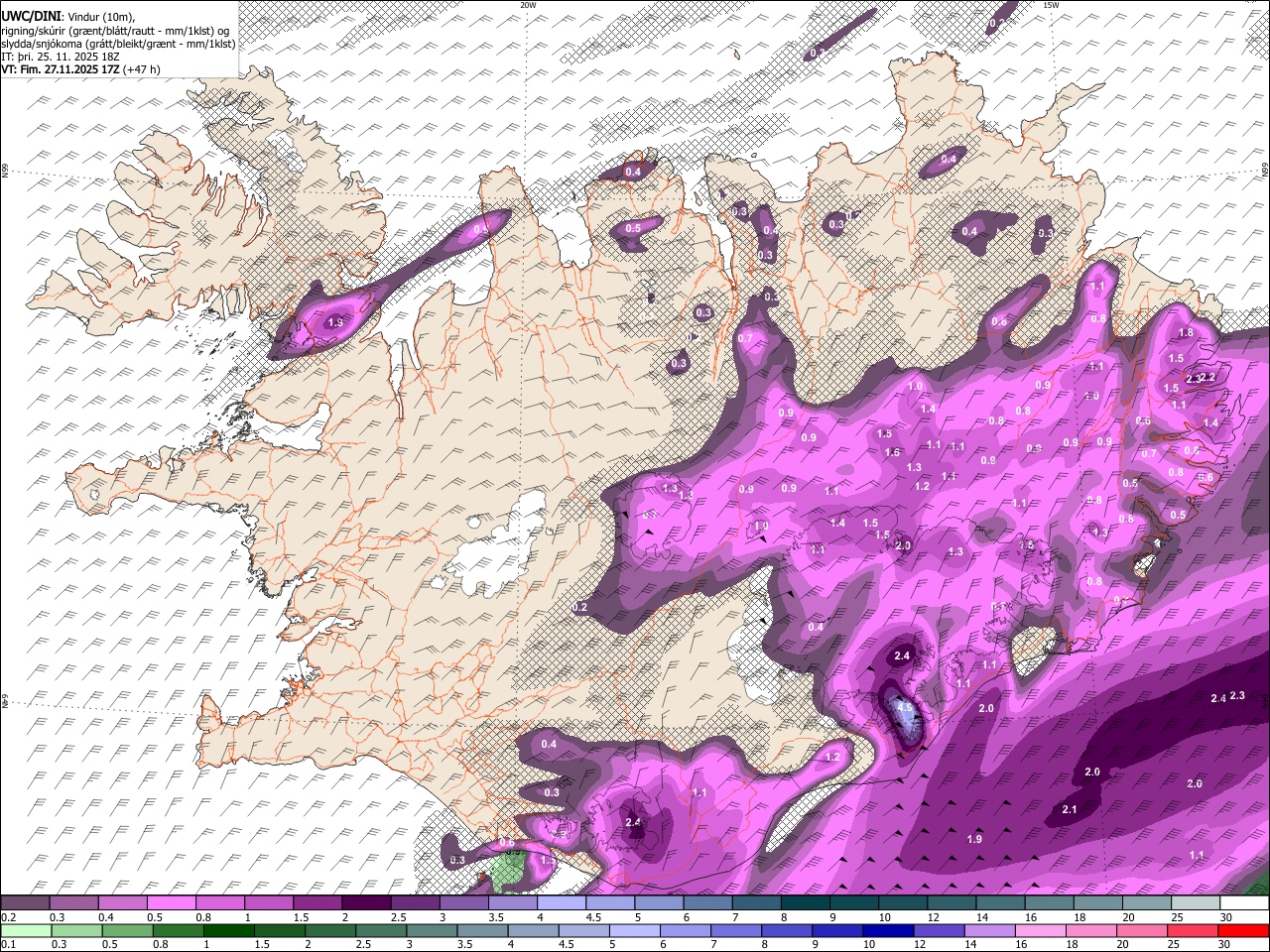Select the dark purple 0.2 swatch in upper legend

tap(25, 903)
